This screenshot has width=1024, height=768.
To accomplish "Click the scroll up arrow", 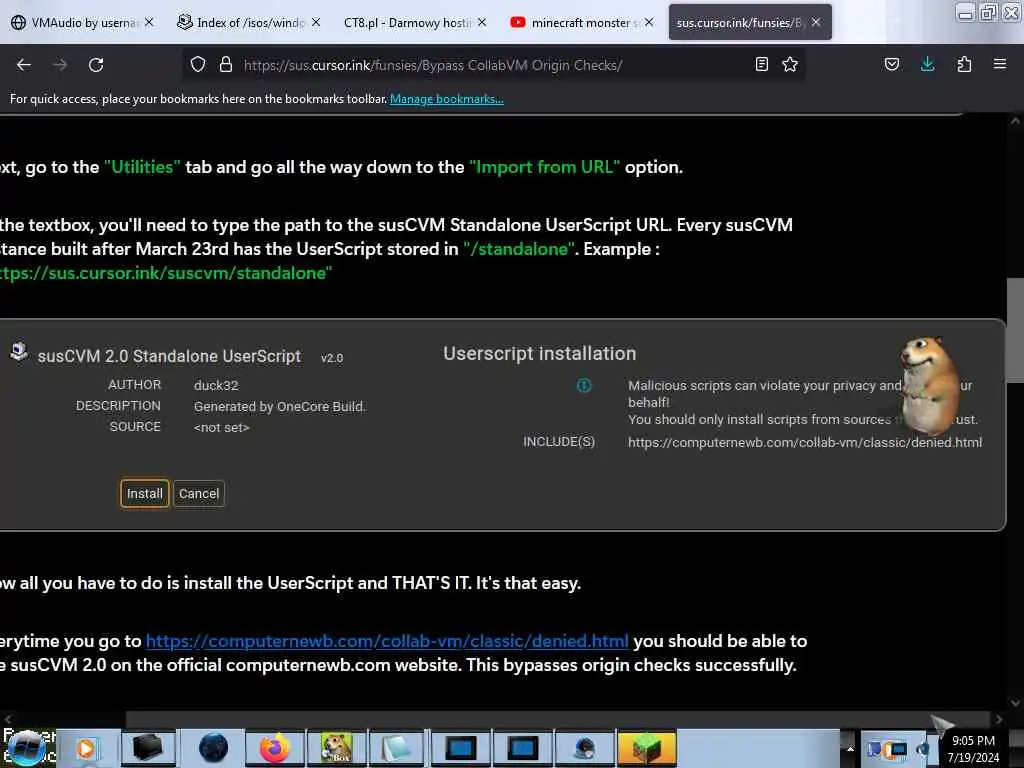I will pyautogui.click(x=1015, y=121).
